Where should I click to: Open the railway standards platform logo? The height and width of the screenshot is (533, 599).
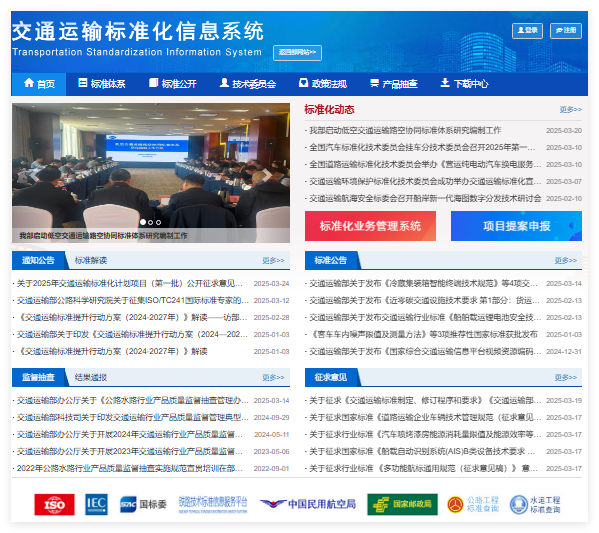(213, 504)
